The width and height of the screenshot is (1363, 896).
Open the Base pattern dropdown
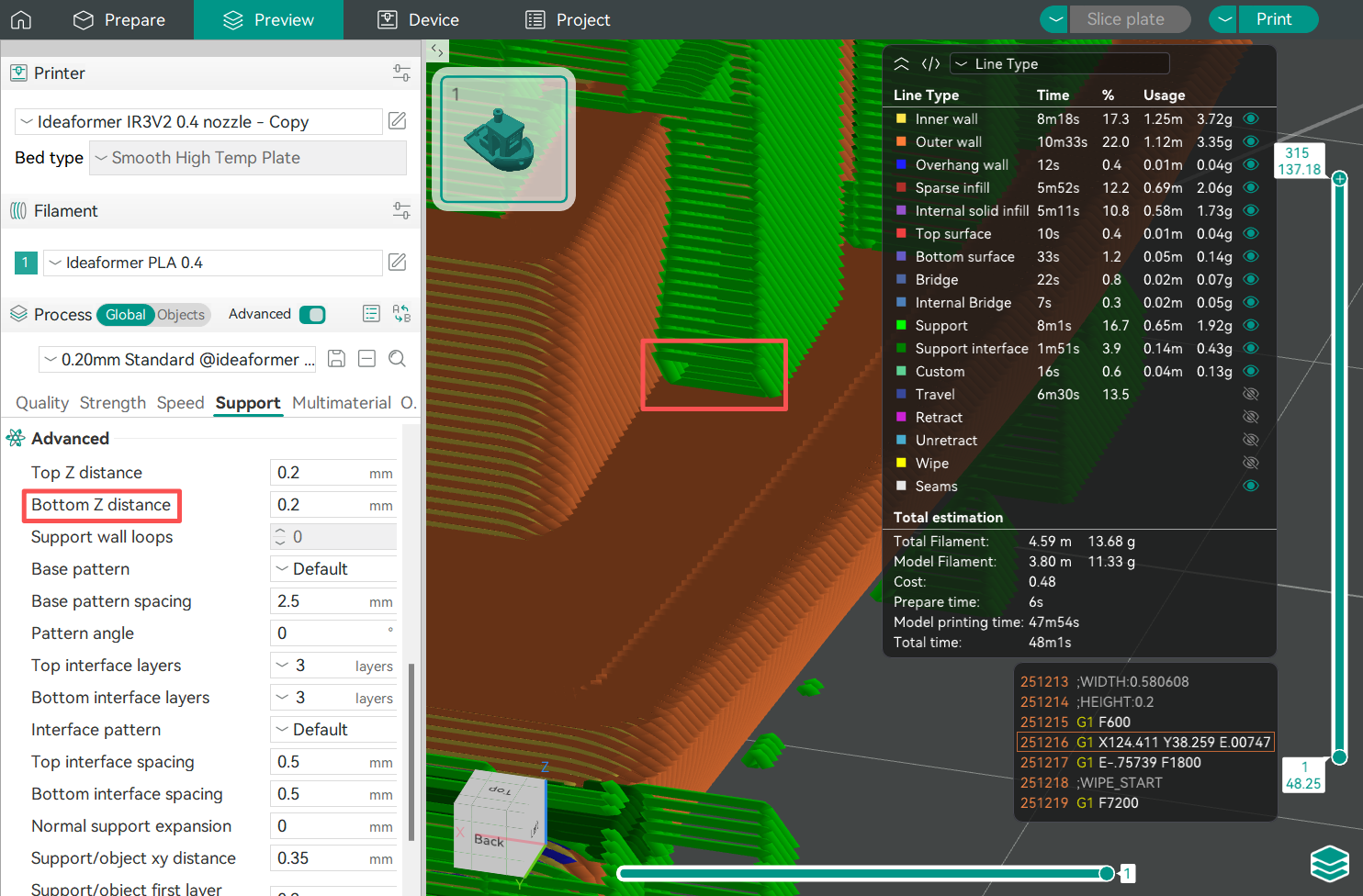333,569
